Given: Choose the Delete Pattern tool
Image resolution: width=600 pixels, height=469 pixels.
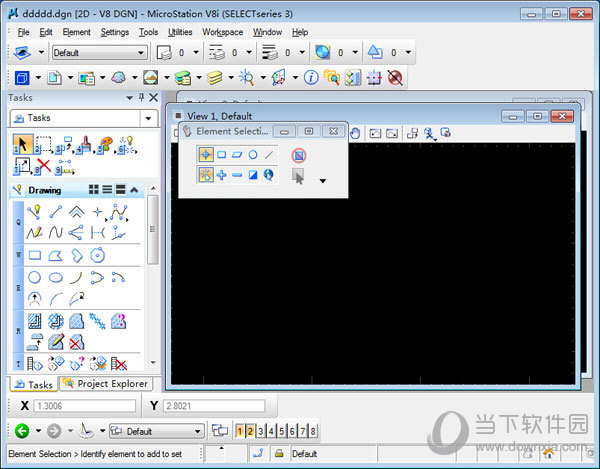Looking at the screenshot, I should (77, 342).
